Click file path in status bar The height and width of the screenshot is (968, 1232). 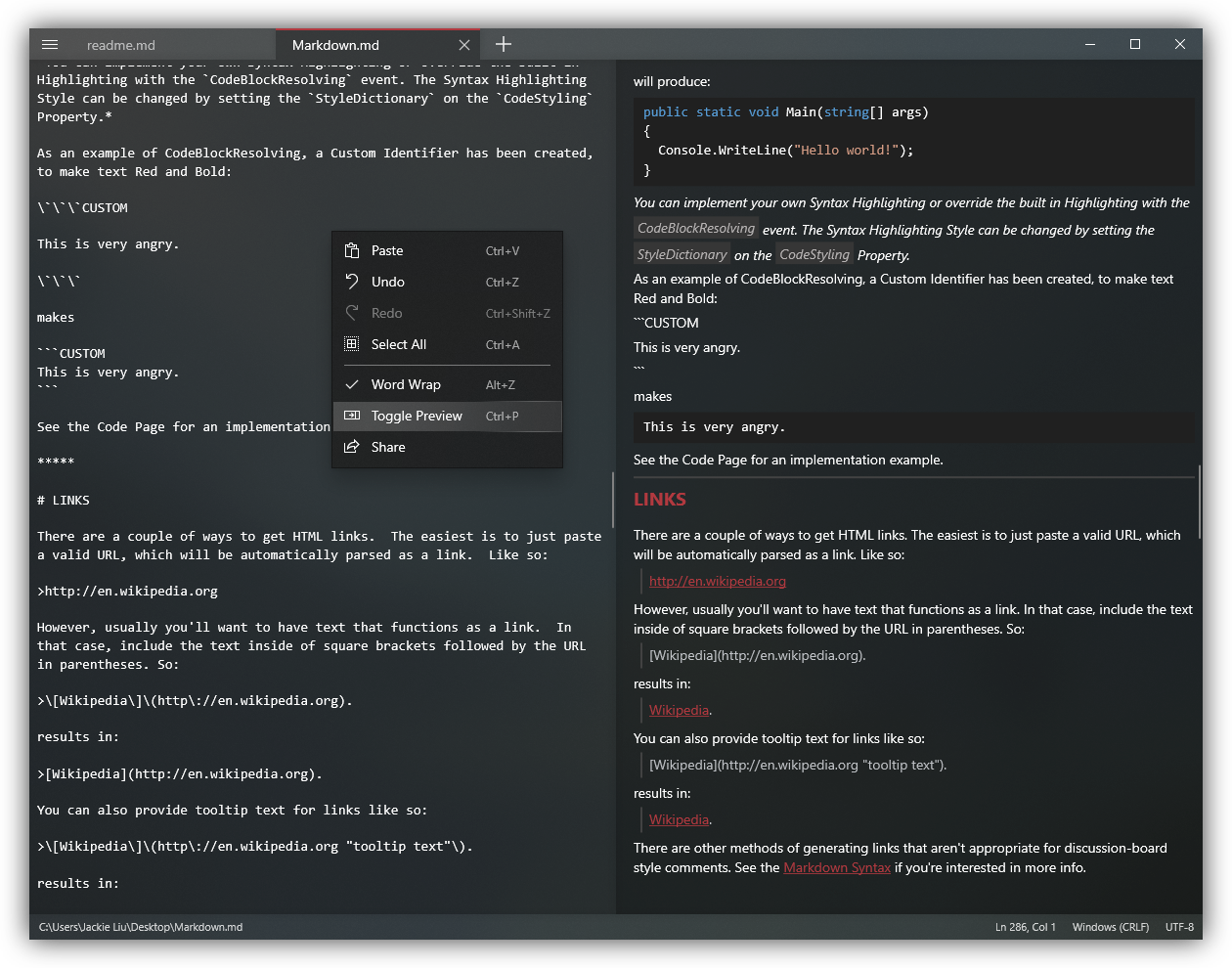[x=141, y=927]
